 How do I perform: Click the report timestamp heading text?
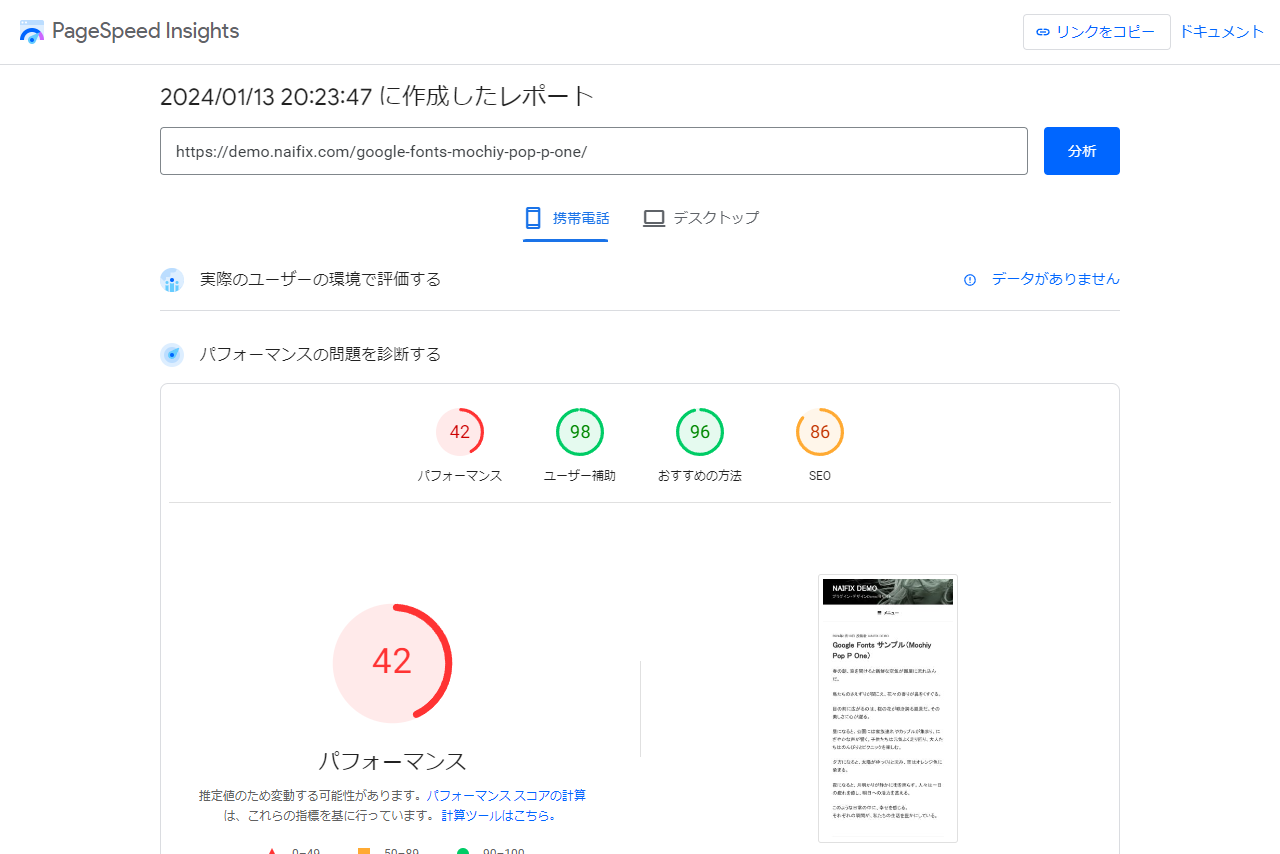[x=377, y=97]
